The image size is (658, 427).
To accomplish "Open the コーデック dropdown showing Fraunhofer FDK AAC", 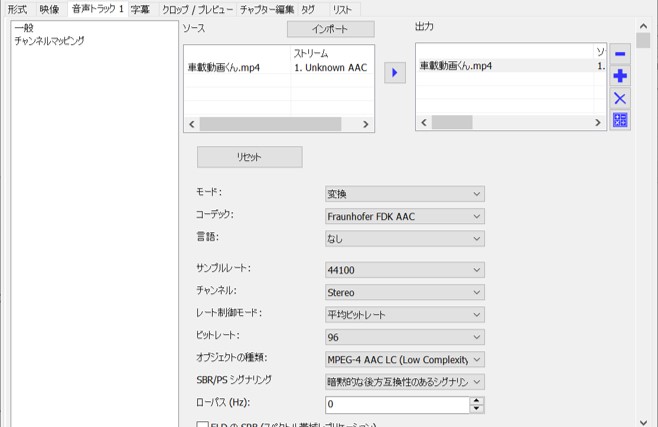I will pos(405,216).
